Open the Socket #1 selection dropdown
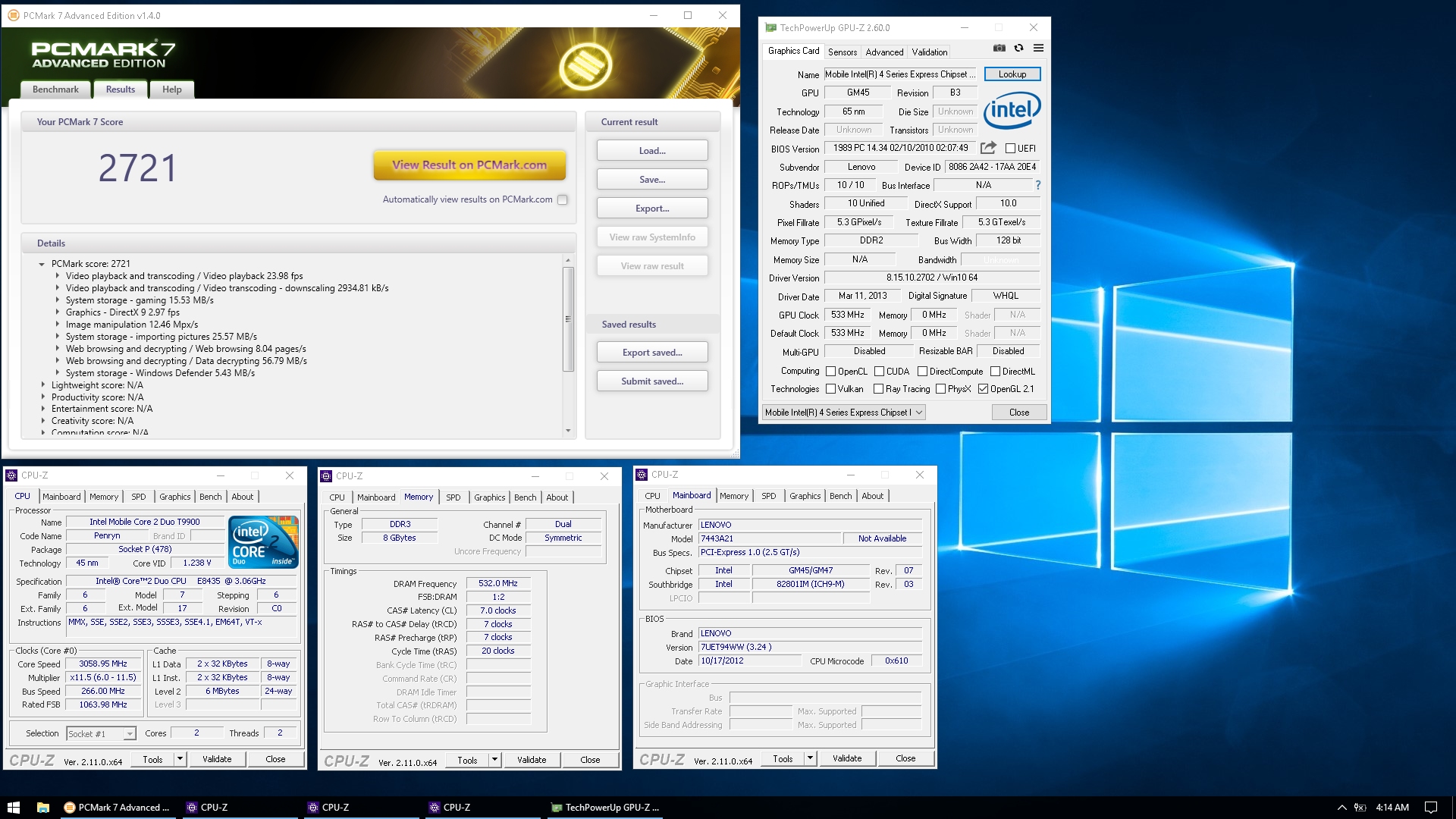The height and width of the screenshot is (819, 1456). coord(101,734)
